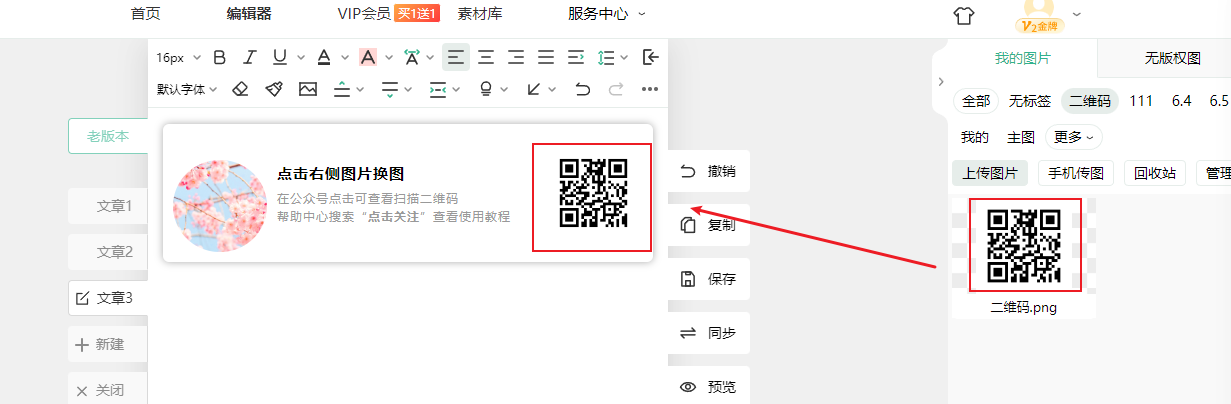Click the 预览 side button
The image size is (1231, 404).
click(709, 387)
